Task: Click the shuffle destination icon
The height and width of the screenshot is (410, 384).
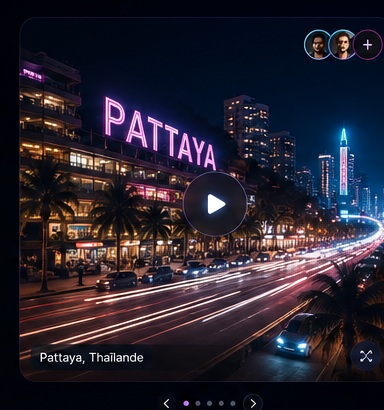Action: [366, 356]
